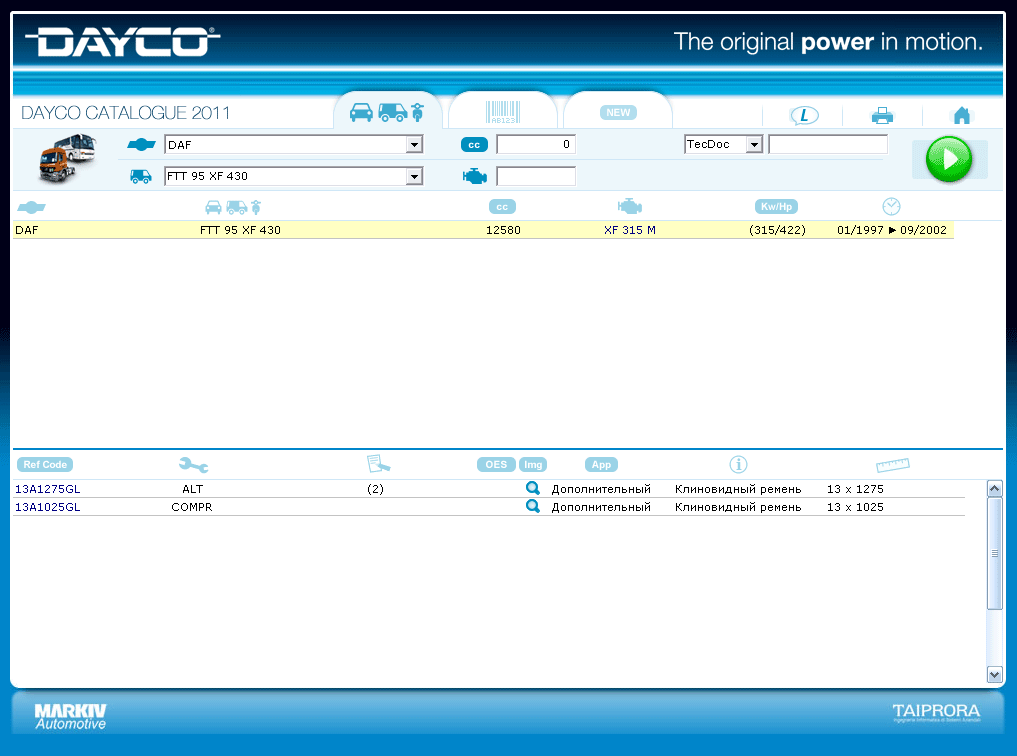Click the printer icon
The width and height of the screenshot is (1017, 756).
coord(882,116)
